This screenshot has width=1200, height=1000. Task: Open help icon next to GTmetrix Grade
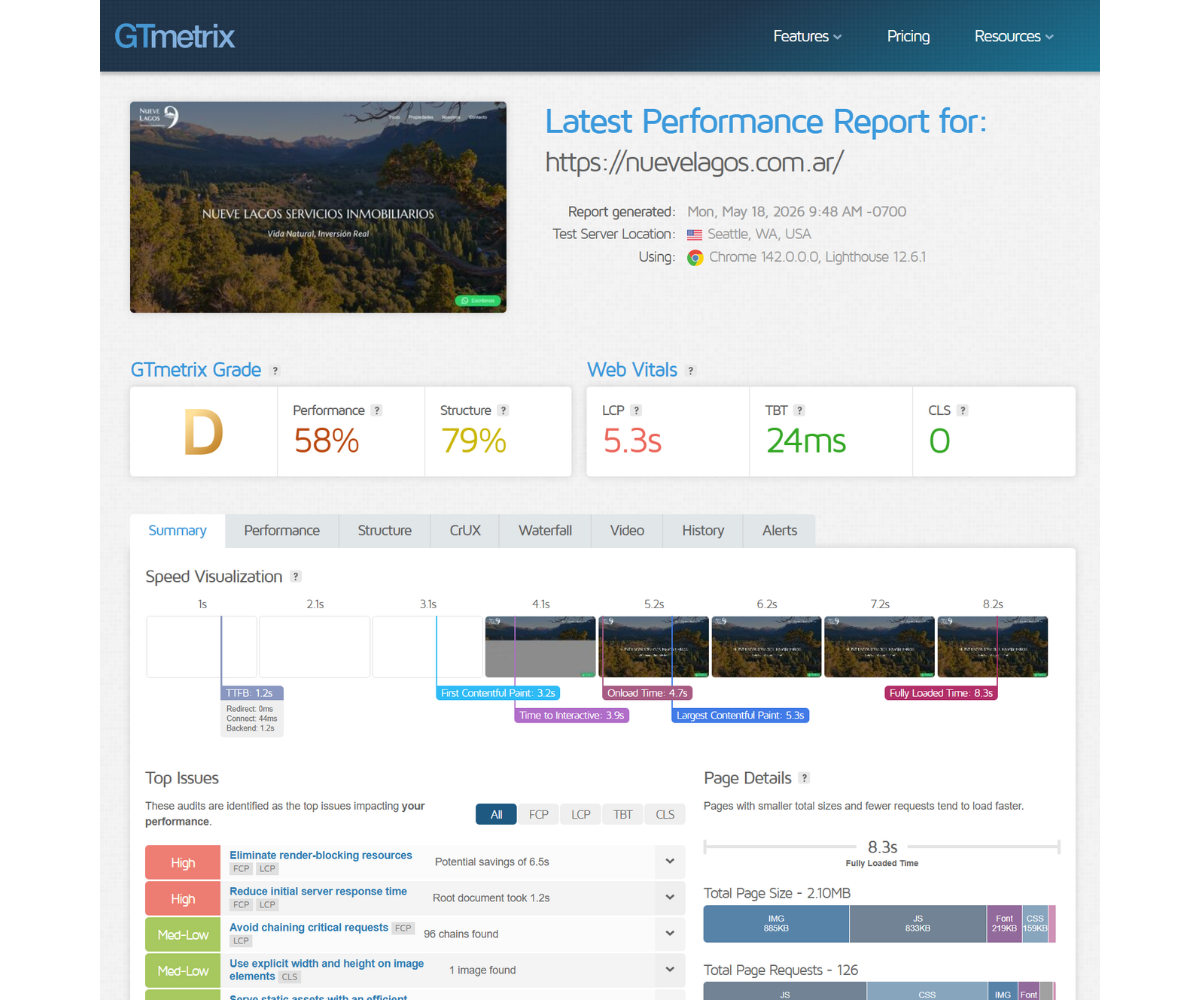(275, 371)
